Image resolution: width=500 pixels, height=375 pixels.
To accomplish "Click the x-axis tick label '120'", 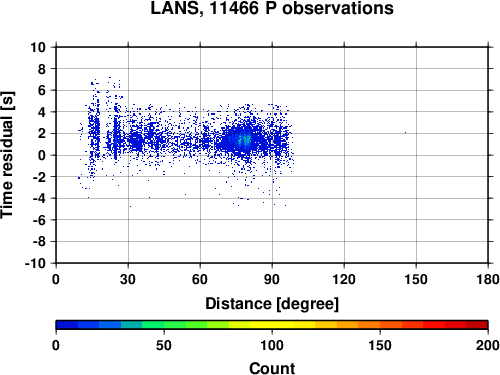I will click(x=344, y=279).
